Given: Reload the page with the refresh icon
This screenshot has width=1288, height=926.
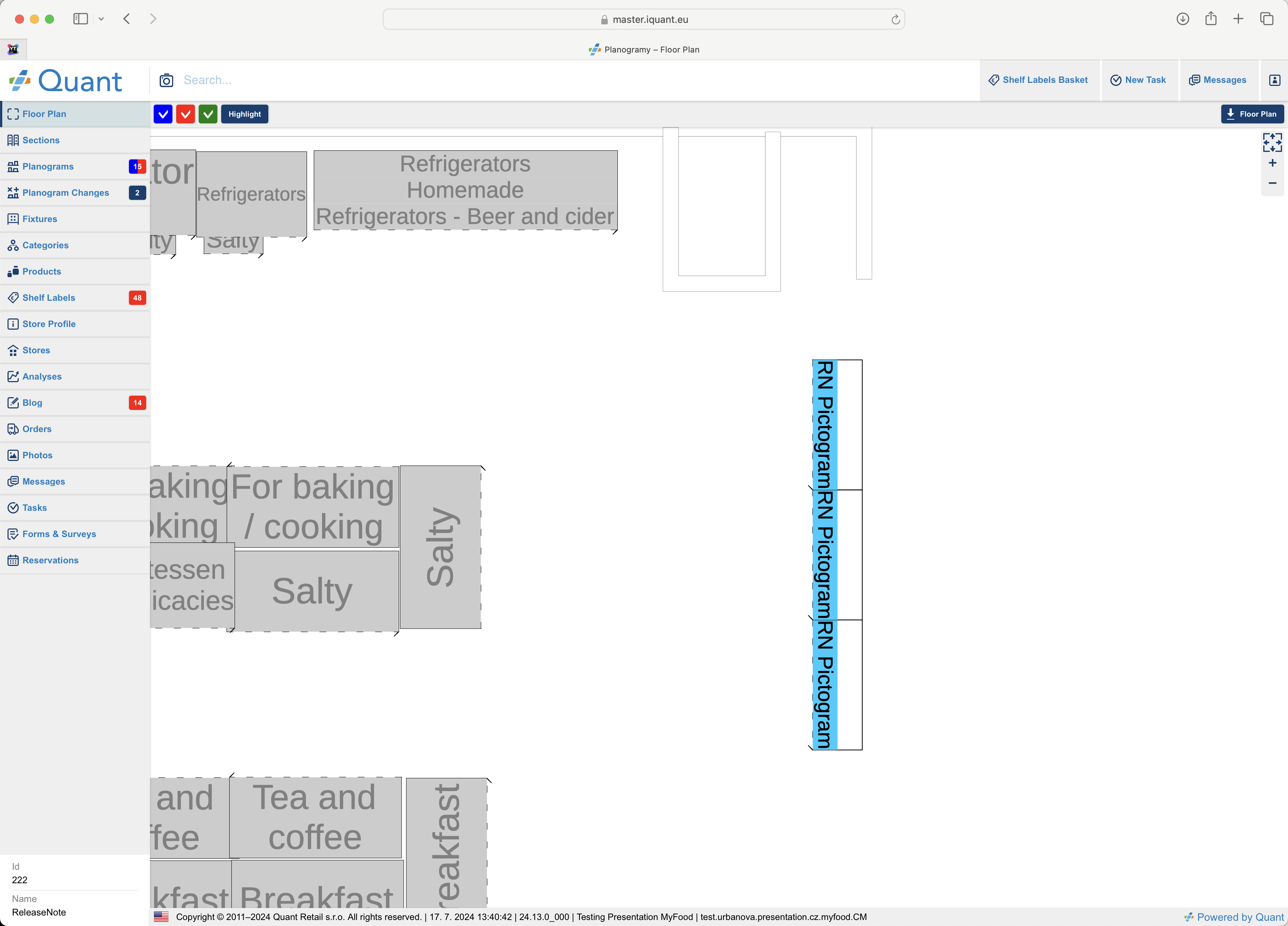Looking at the screenshot, I should [895, 20].
